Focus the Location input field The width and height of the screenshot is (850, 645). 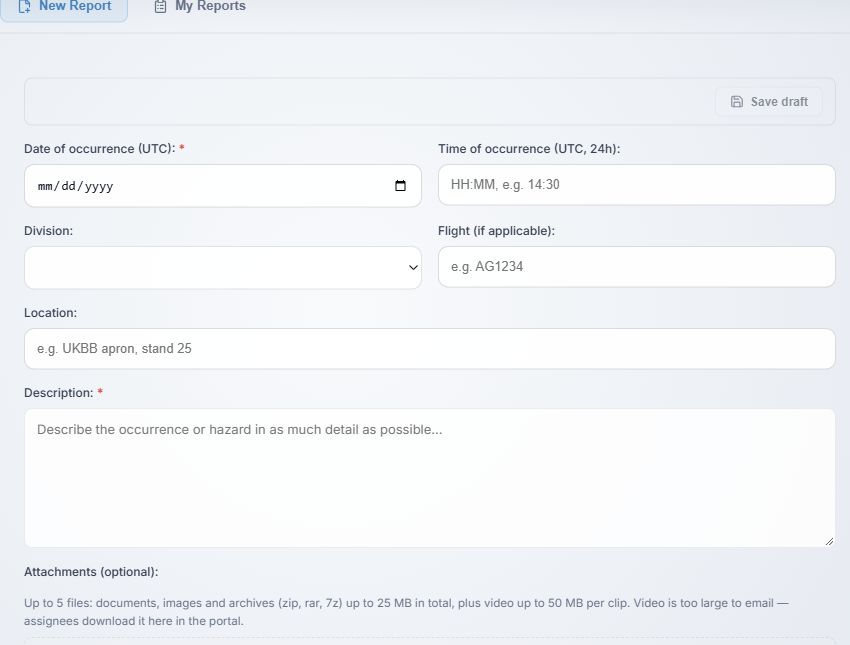click(x=430, y=349)
